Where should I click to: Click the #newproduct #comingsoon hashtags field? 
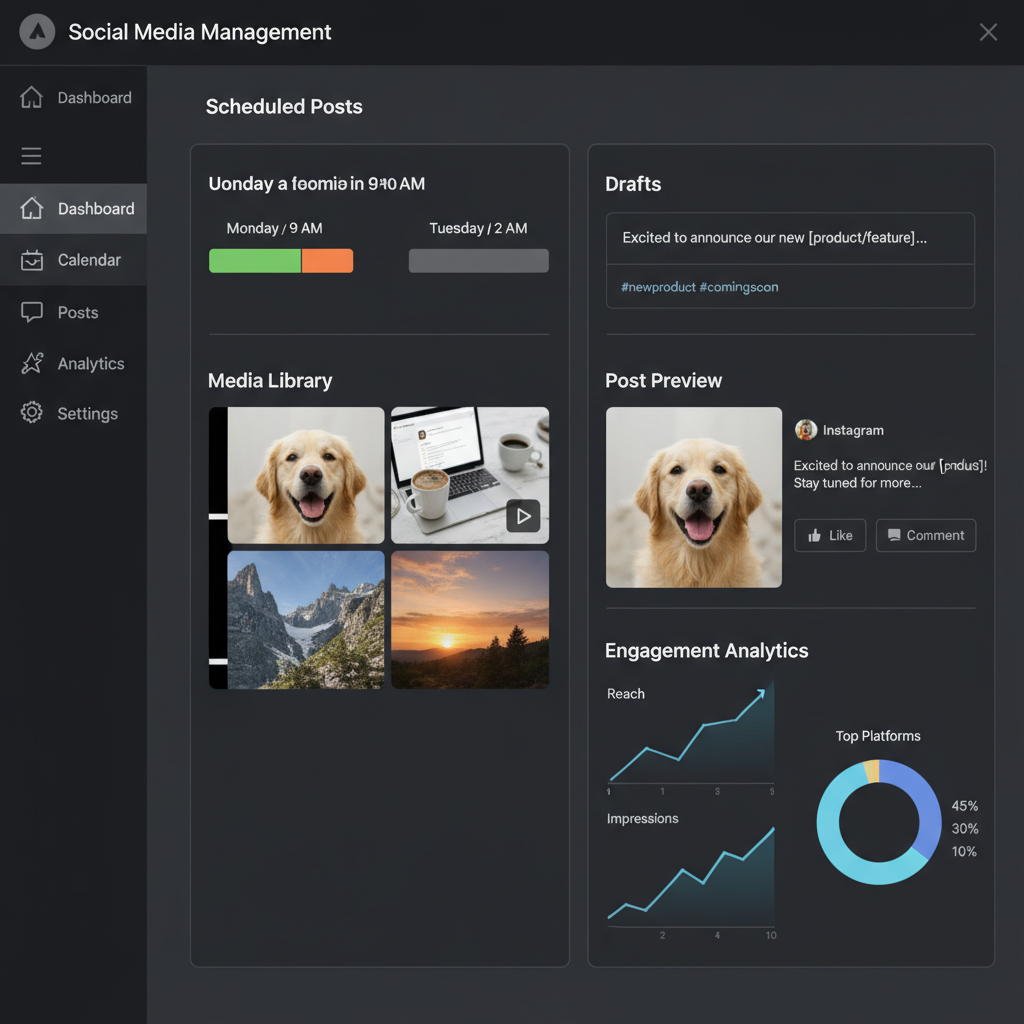[x=790, y=287]
